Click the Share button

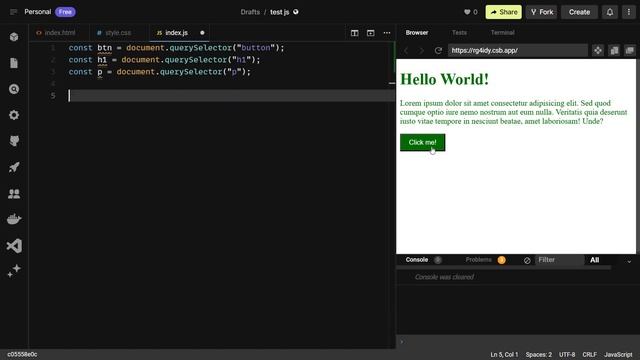(503, 12)
